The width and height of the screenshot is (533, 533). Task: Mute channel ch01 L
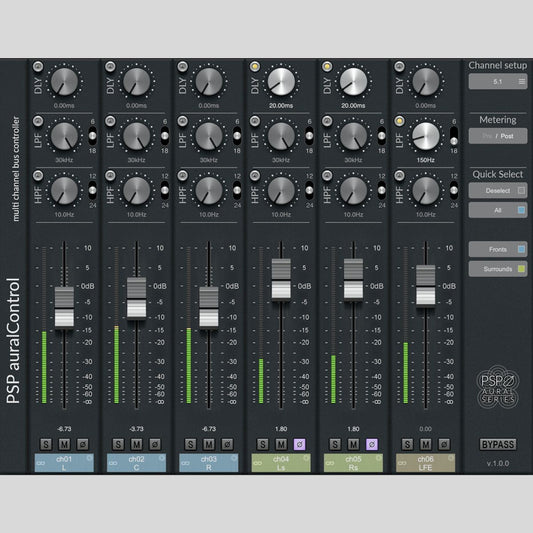pos(64,444)
